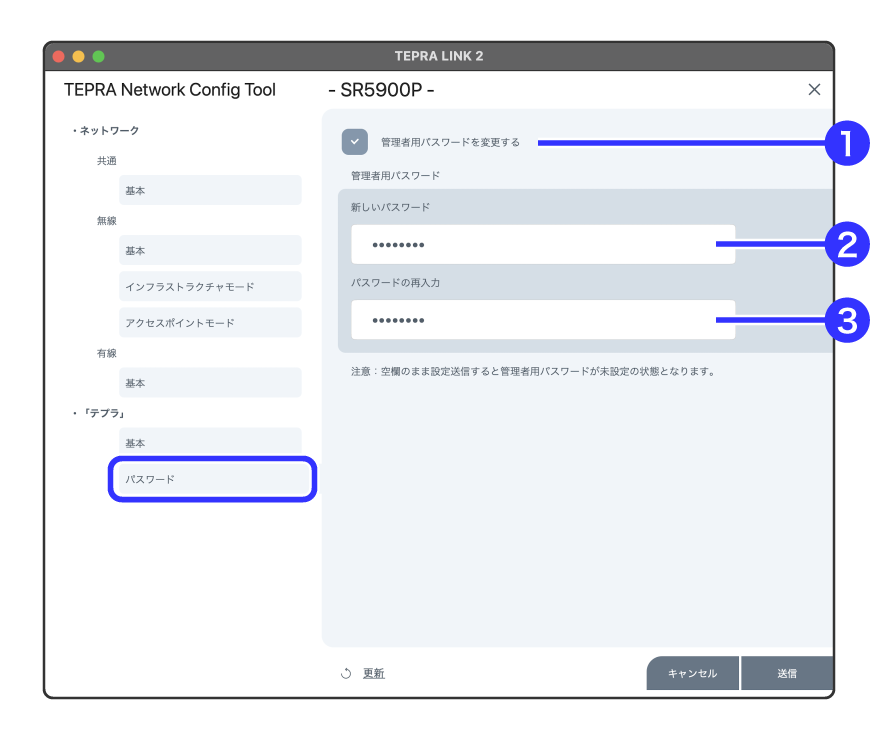The width and height of the screenshot is (880, 742).
Task: Click the yellow macOS minimize button
Action: coord(78,56)
